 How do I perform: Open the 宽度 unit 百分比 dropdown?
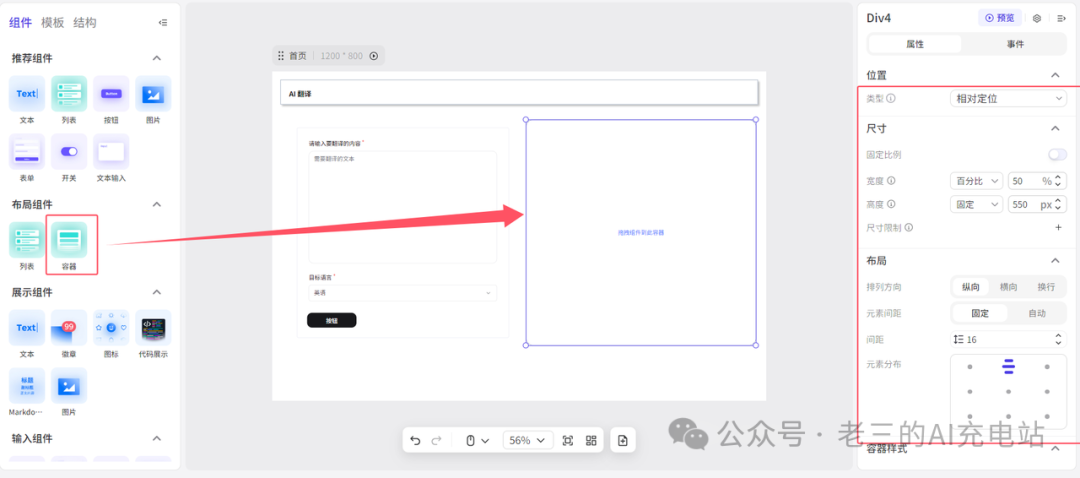click(976, 181)
